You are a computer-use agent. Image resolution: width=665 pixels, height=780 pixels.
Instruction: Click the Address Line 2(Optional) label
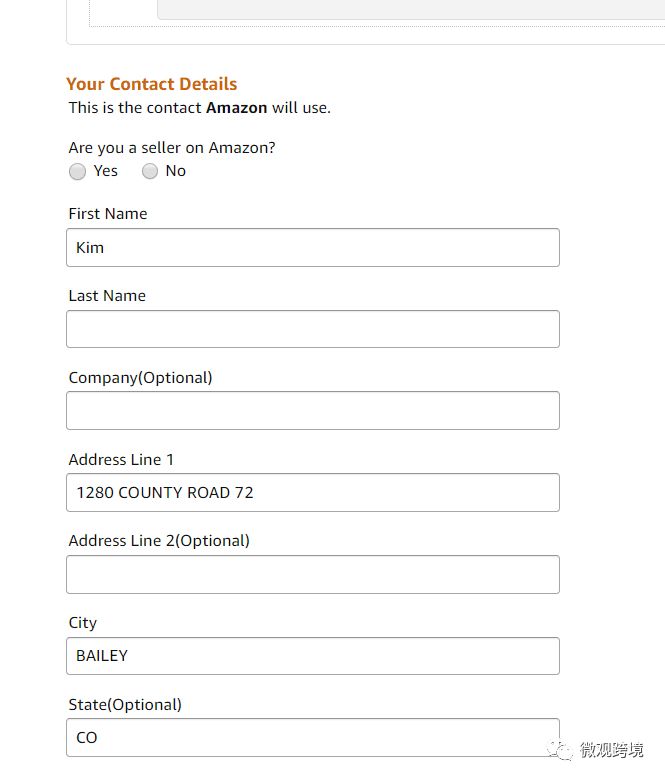pyautogui.click(x=159, y=541)
